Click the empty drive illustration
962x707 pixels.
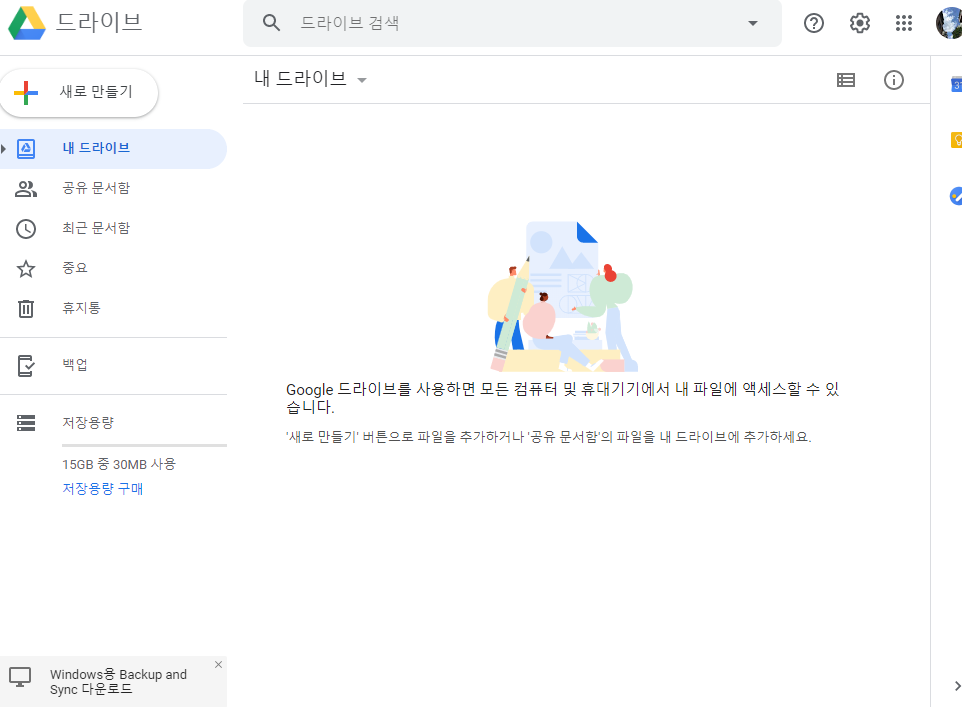click(x=563, y=296)
